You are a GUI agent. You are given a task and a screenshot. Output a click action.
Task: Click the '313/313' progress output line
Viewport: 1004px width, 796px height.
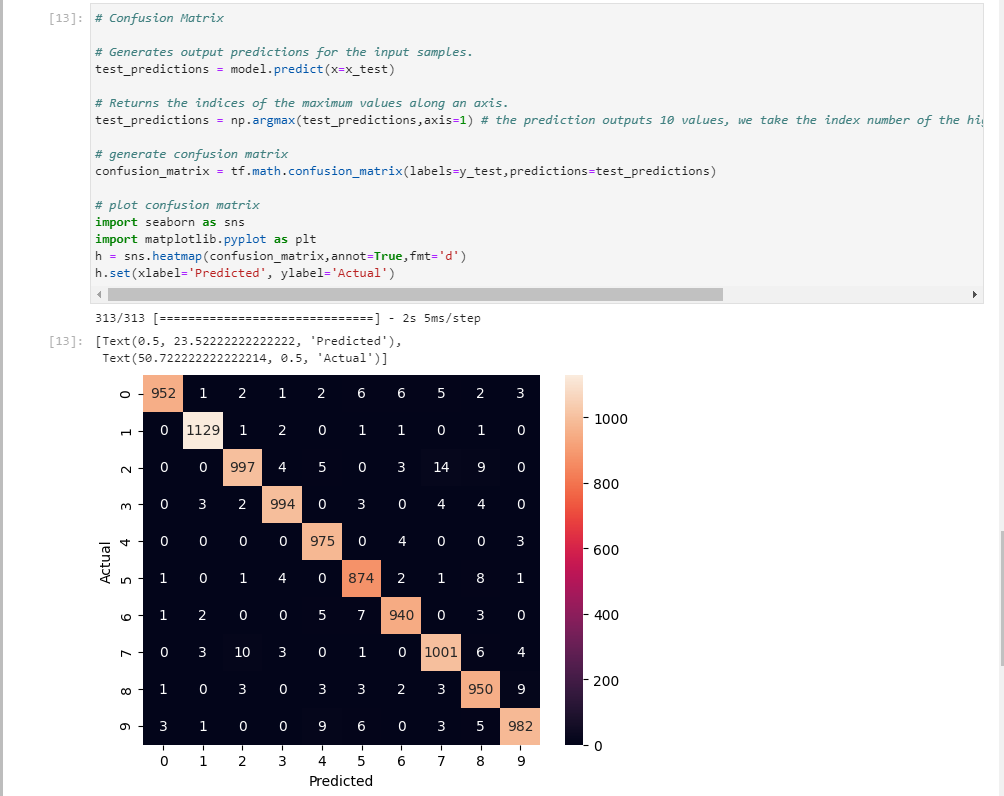click(287, 318)
